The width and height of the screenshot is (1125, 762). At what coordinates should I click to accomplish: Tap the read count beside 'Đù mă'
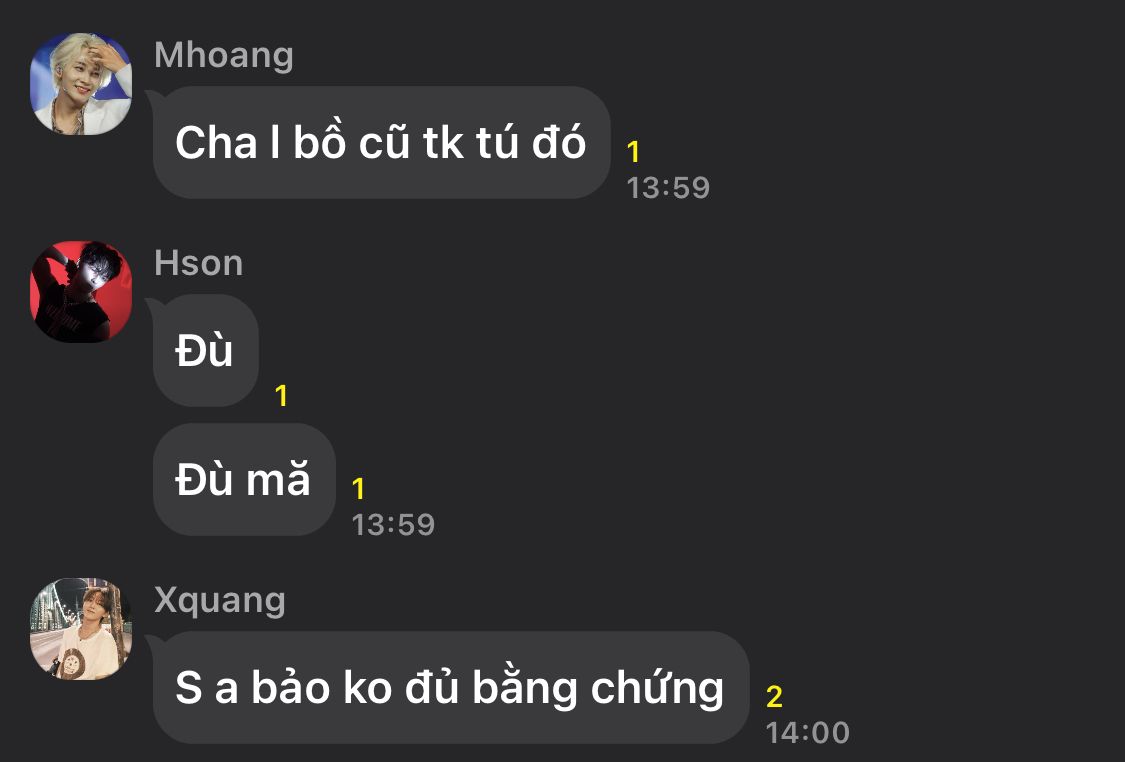click(x=358, y=489)
